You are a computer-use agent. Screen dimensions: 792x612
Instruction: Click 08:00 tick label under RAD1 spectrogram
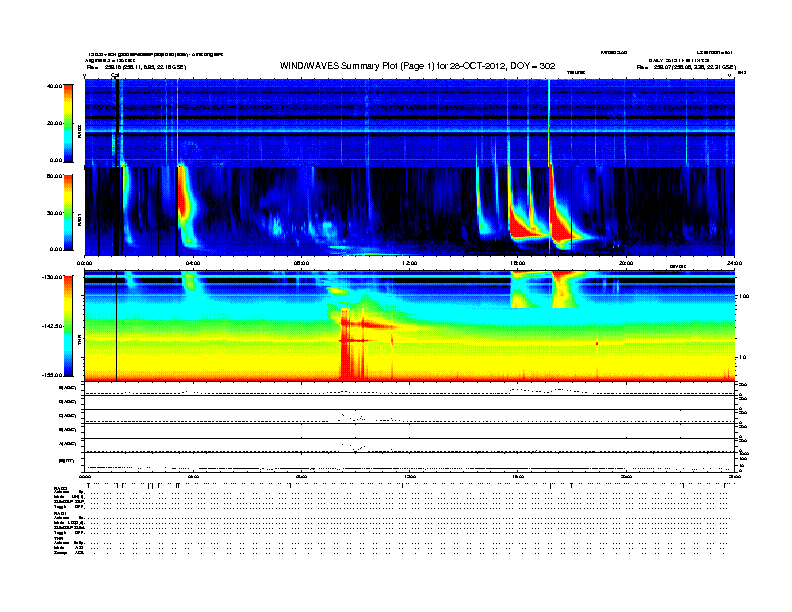[302, 263]
